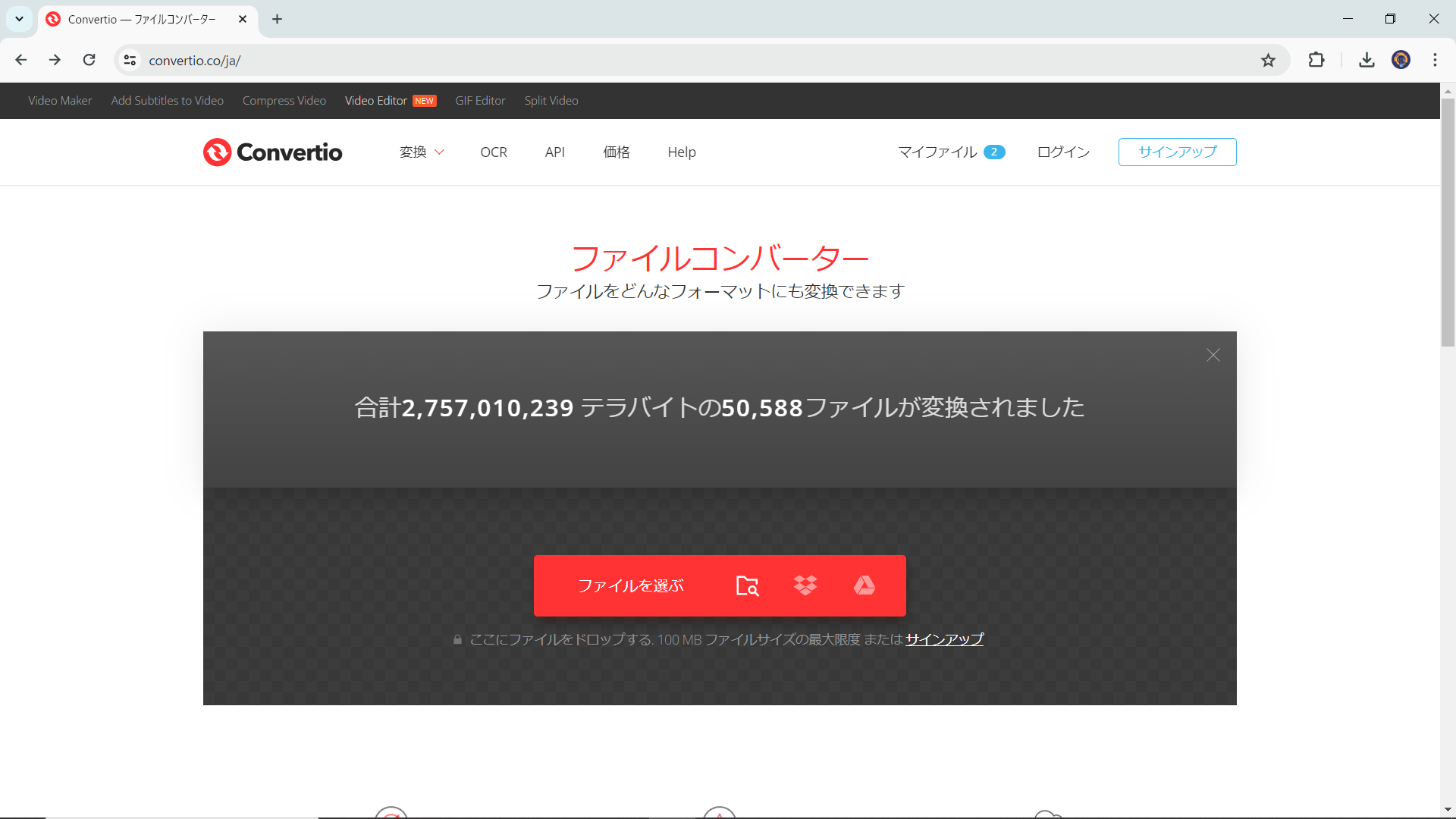Open マイファイル with 2 badge

[x=952, y=152]
